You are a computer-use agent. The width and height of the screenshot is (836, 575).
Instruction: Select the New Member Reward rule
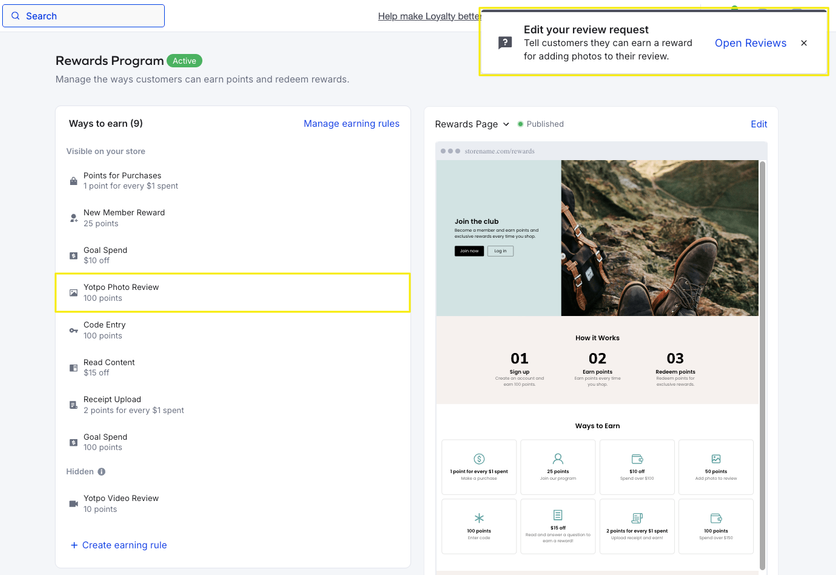(x=233, y=218)
